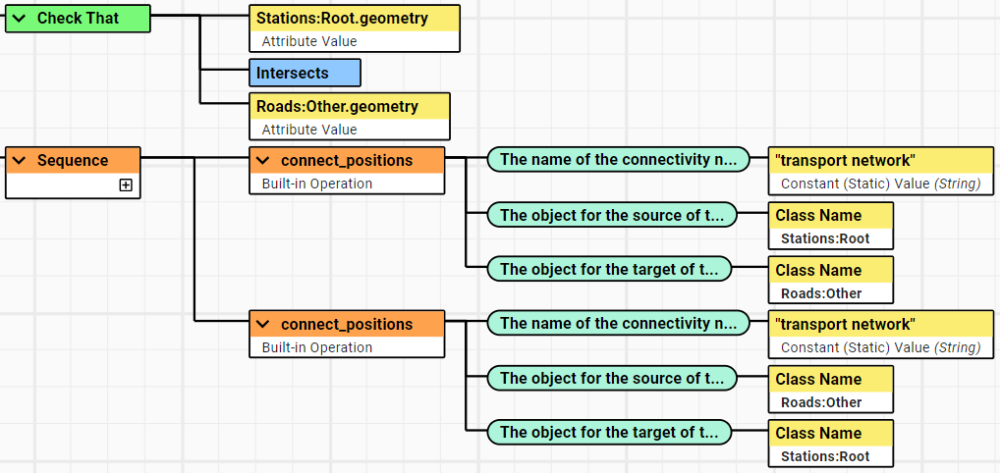
Task: Select the Class Name Stations:Root source node
Action: 829,226
